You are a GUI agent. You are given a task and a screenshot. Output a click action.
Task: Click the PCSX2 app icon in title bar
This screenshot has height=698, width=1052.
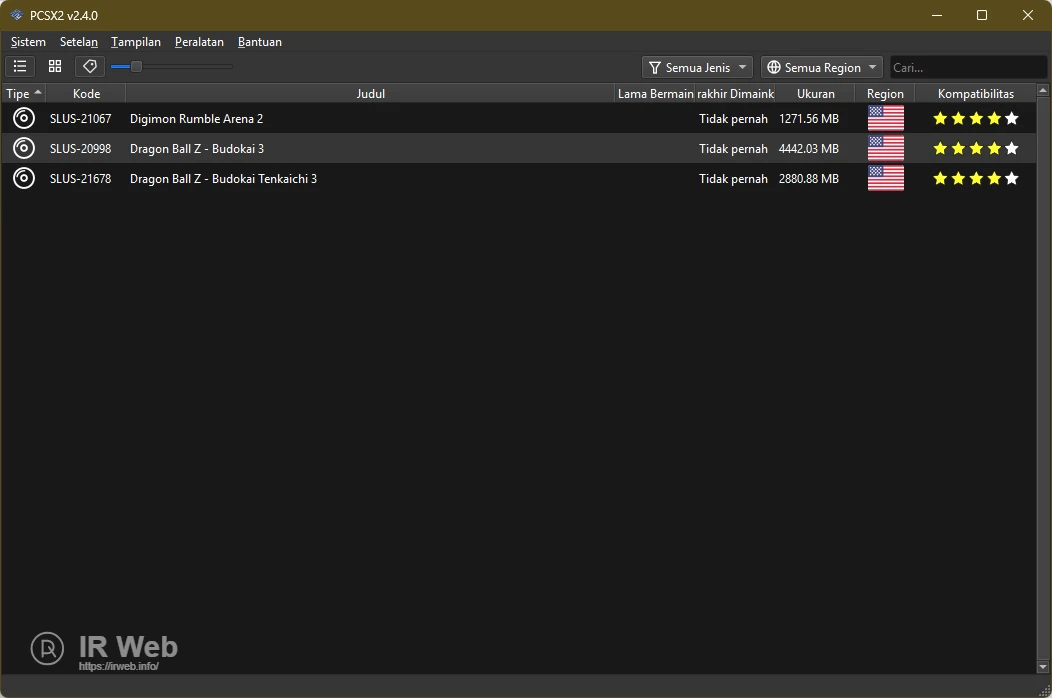[16, 15]
